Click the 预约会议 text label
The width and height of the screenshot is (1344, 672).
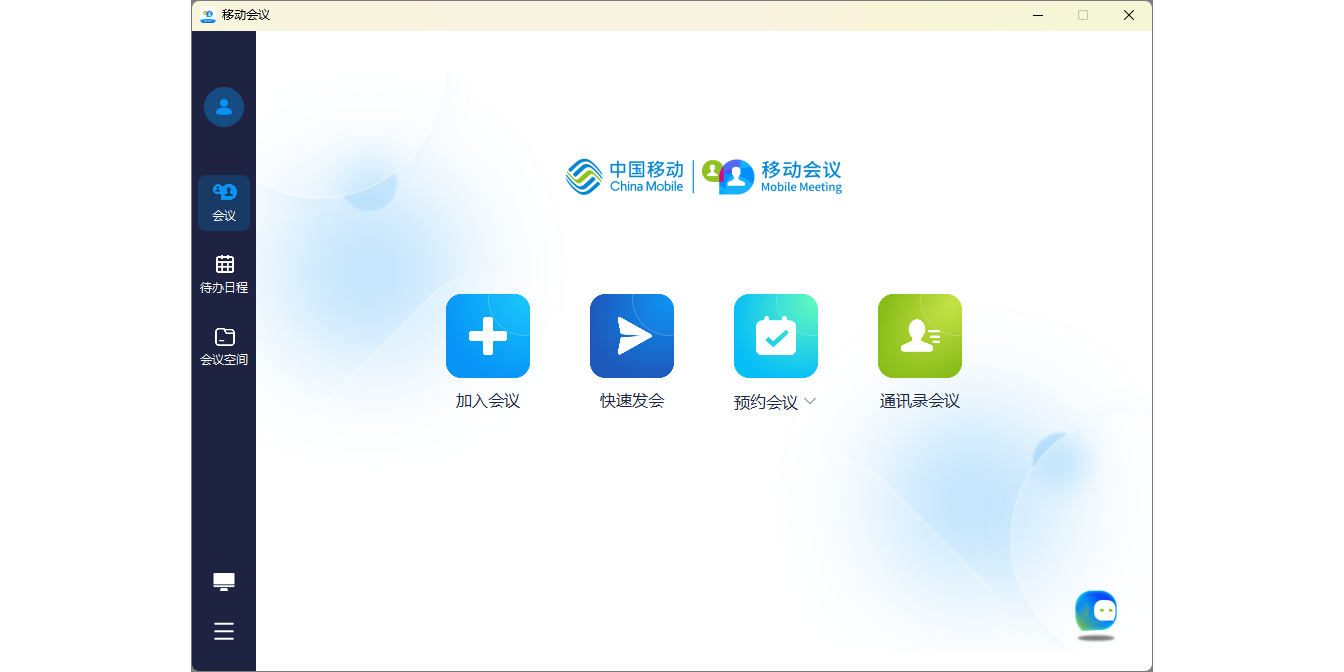click(766, 402)
